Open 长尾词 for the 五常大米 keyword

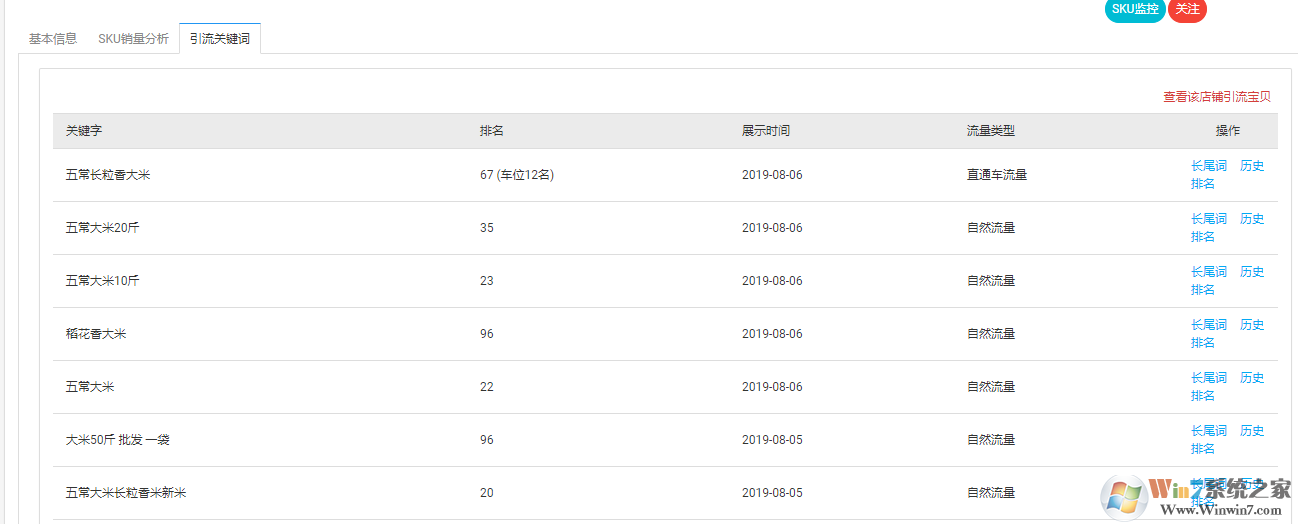(x=1208, y=378)
